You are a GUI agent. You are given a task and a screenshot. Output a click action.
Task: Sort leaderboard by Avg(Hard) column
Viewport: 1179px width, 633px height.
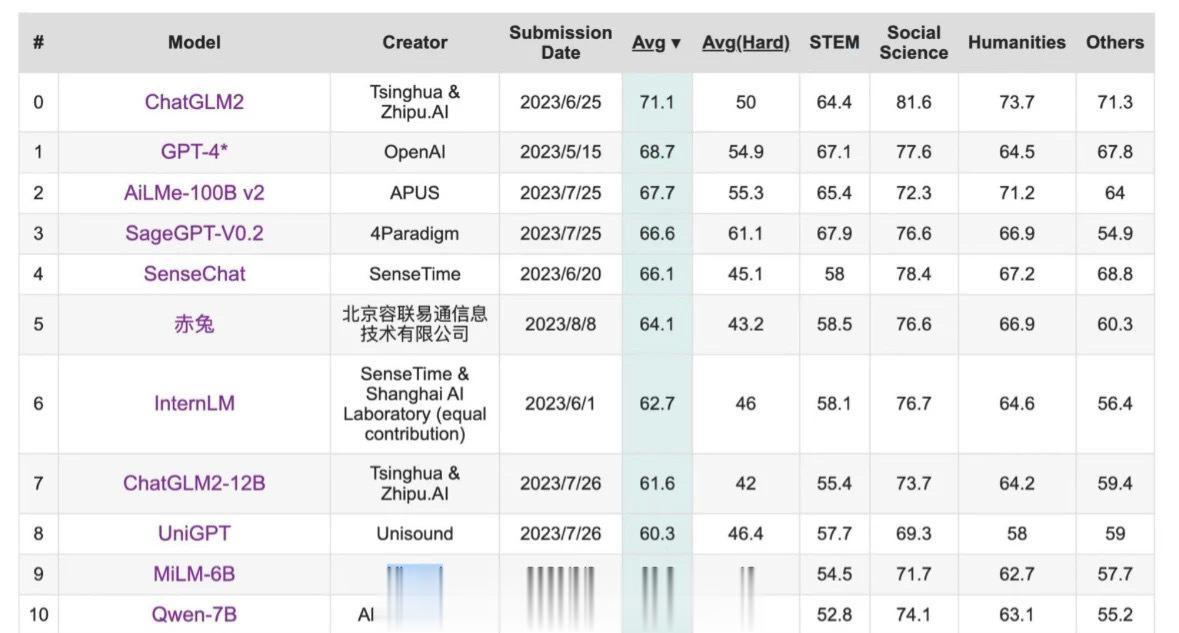pyautogui.click(x=745, y=42)
